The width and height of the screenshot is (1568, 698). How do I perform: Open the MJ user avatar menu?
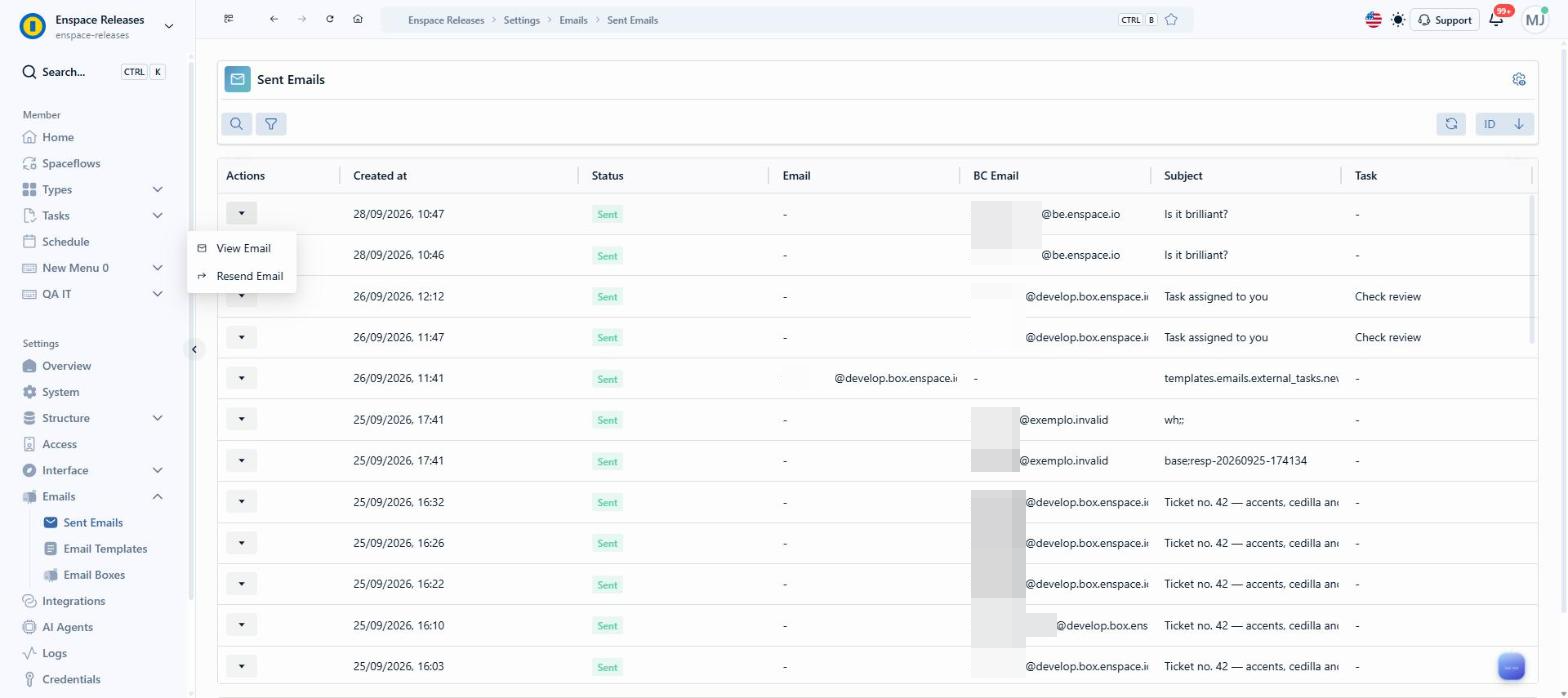click(1534, 19)
